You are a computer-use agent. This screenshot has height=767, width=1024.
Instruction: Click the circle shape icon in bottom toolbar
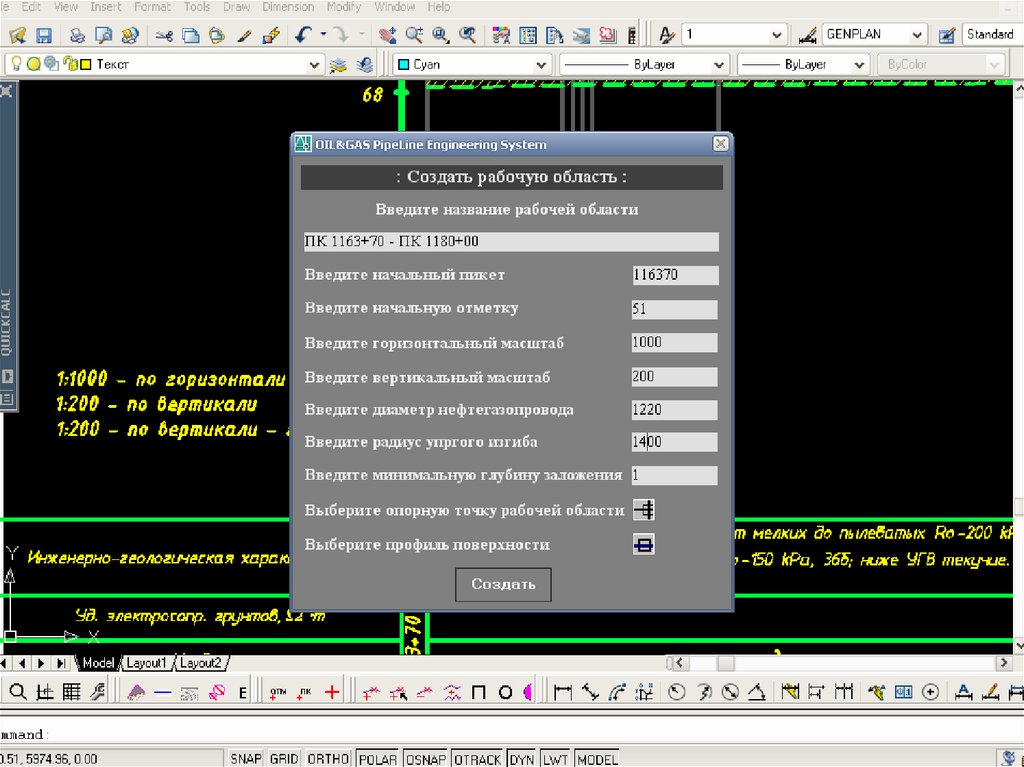pos(505,693)
